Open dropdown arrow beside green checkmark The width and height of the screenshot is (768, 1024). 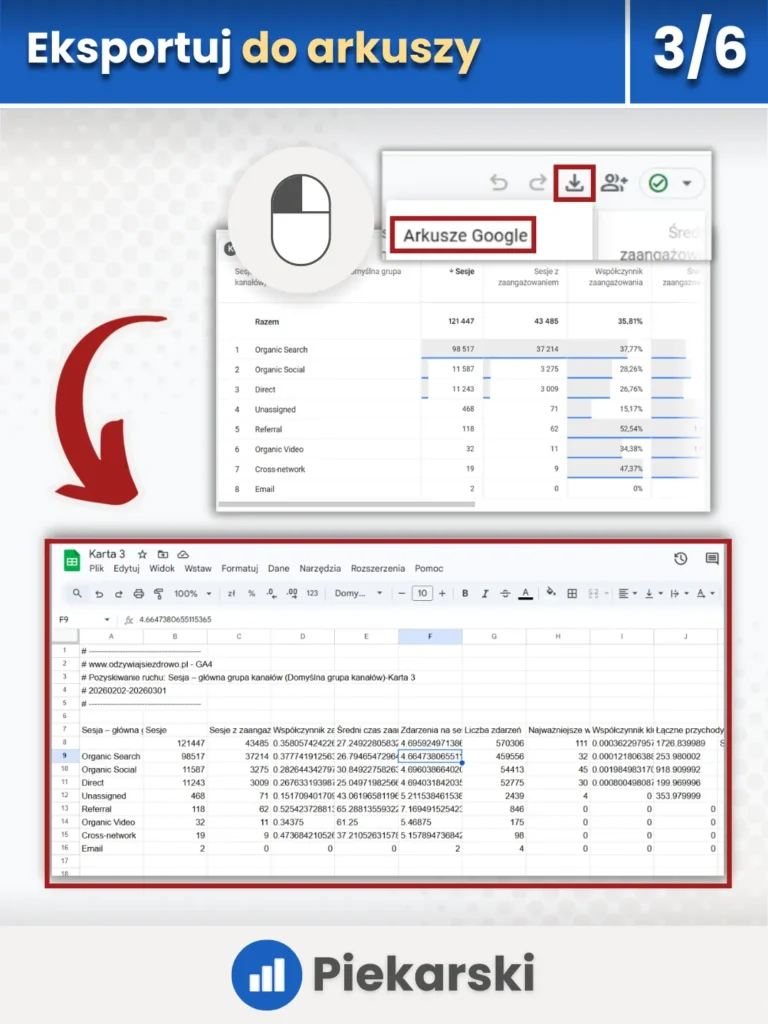click(687, 184)
